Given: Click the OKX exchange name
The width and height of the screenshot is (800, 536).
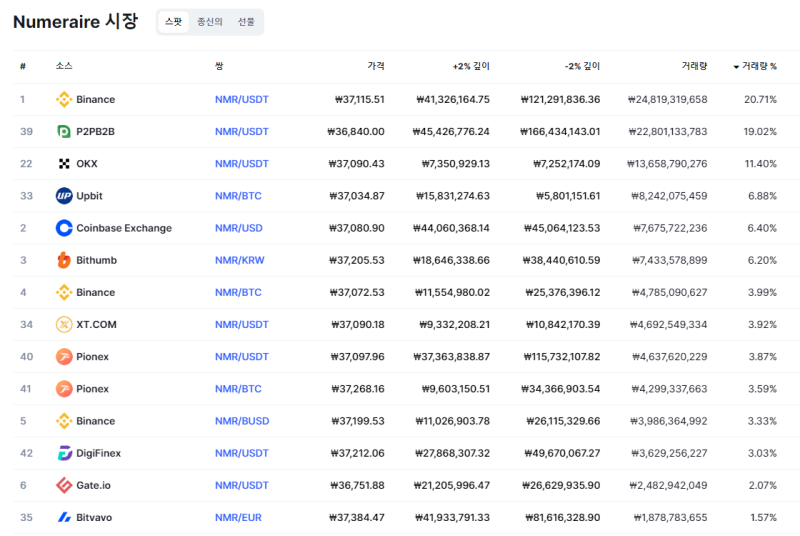Looking at the screenshot, I should coord(87,164).
